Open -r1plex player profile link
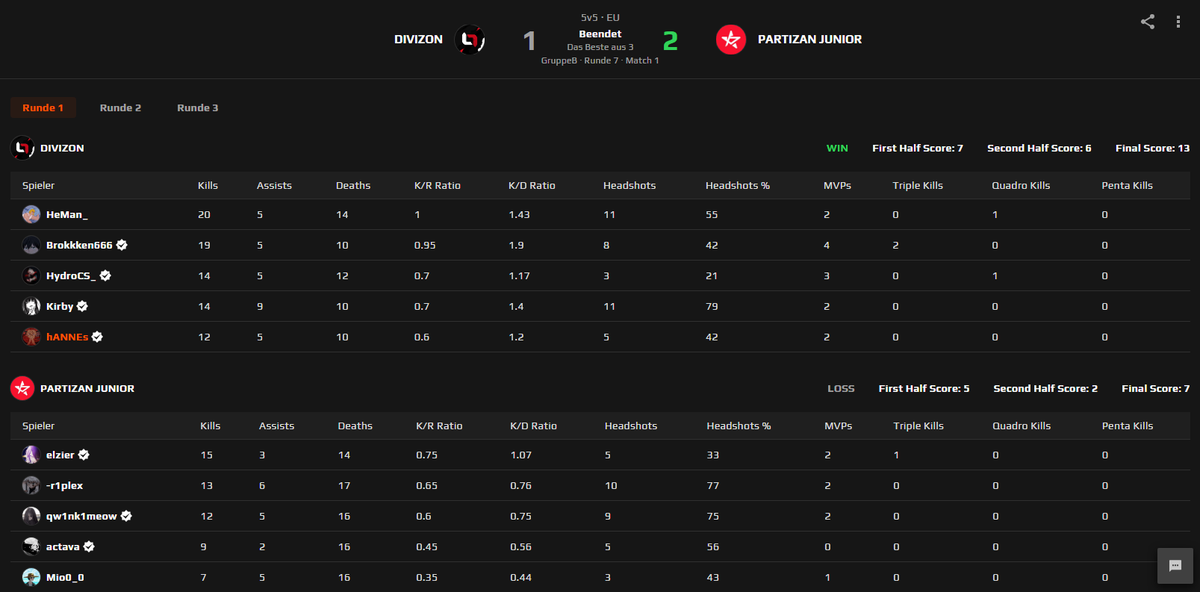Screen dimensions: 1200x592 pos(67,486)
